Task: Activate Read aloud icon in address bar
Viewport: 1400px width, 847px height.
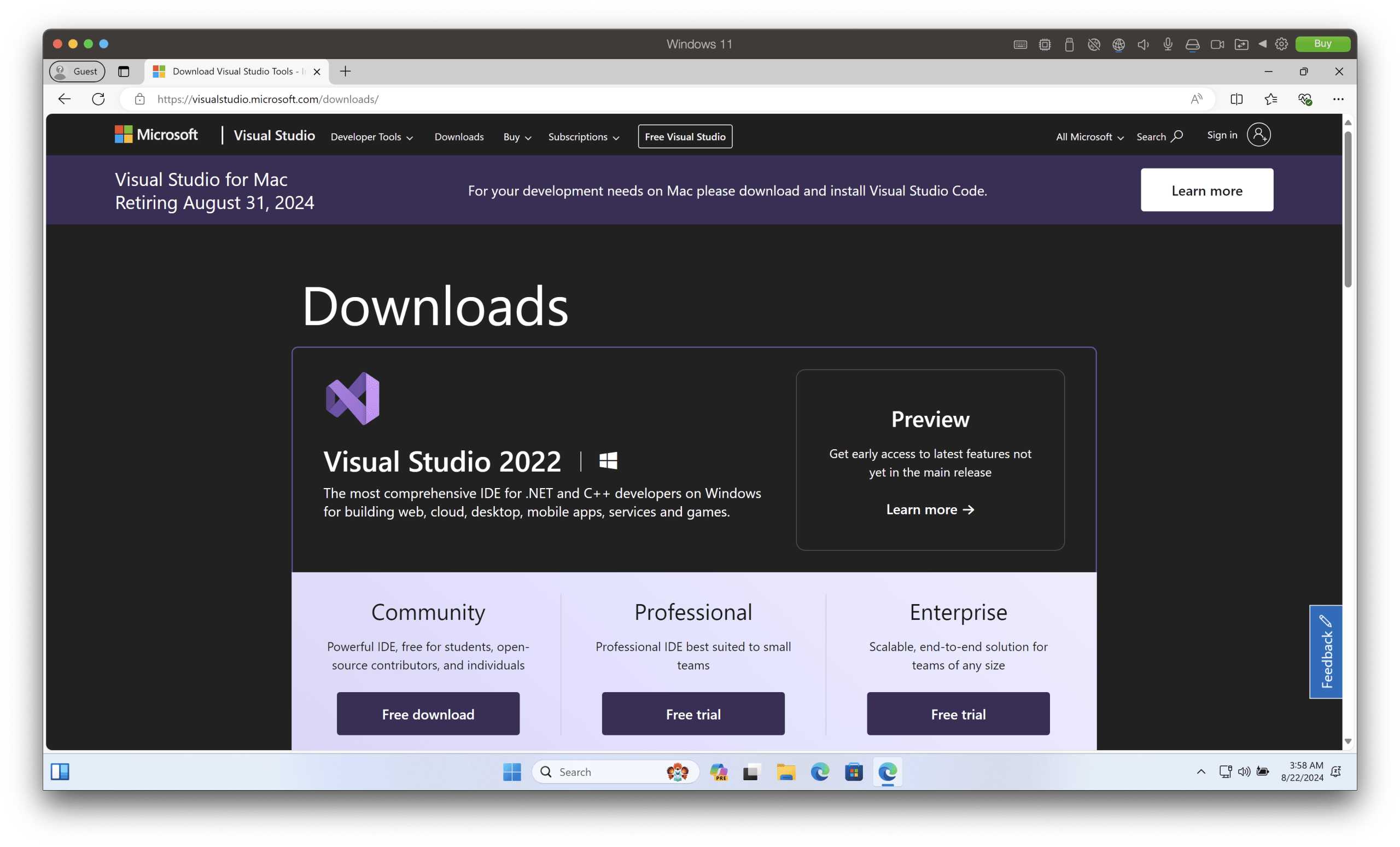Action: 1197,99
